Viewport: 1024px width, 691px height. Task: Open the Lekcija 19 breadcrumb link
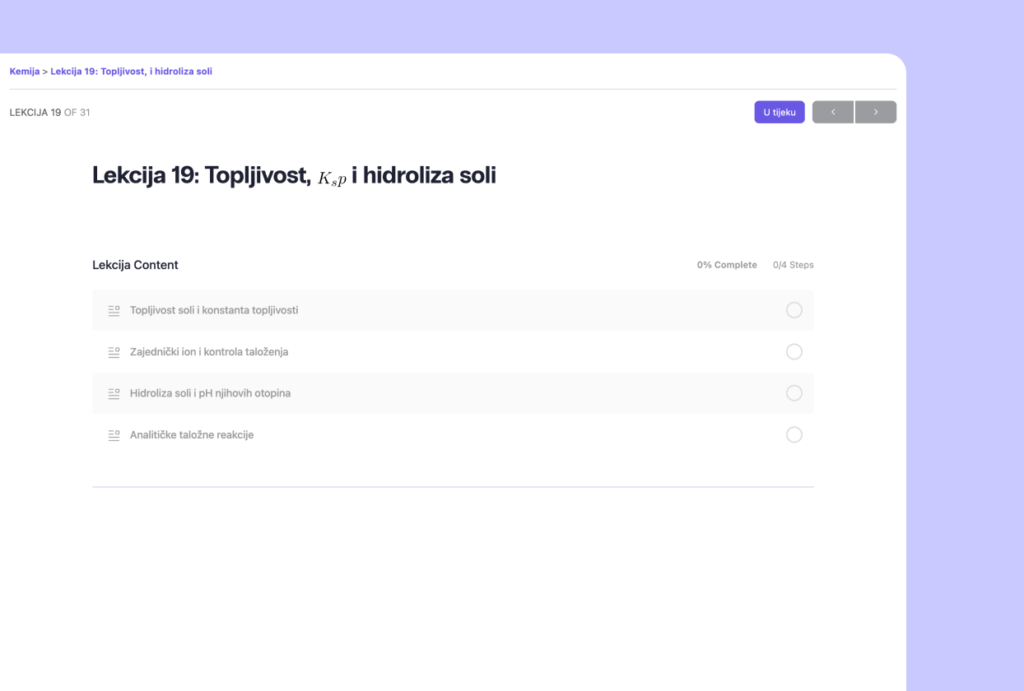tap(131, 71)
